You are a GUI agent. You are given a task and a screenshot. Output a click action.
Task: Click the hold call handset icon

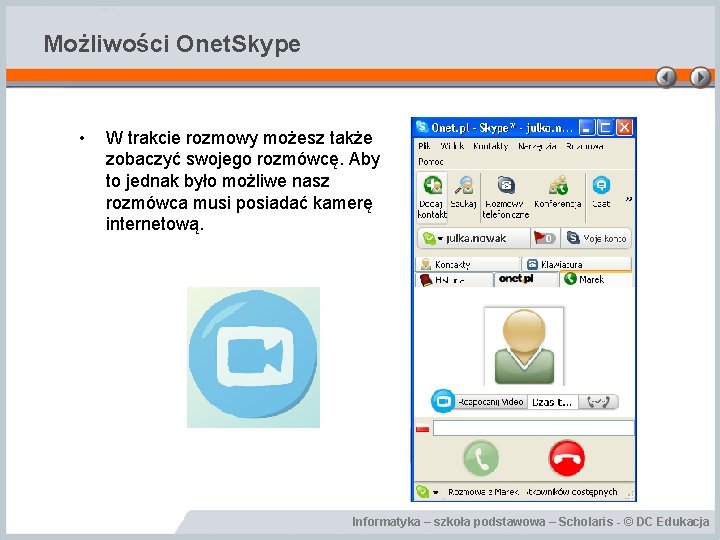click(x=598, y=402)
